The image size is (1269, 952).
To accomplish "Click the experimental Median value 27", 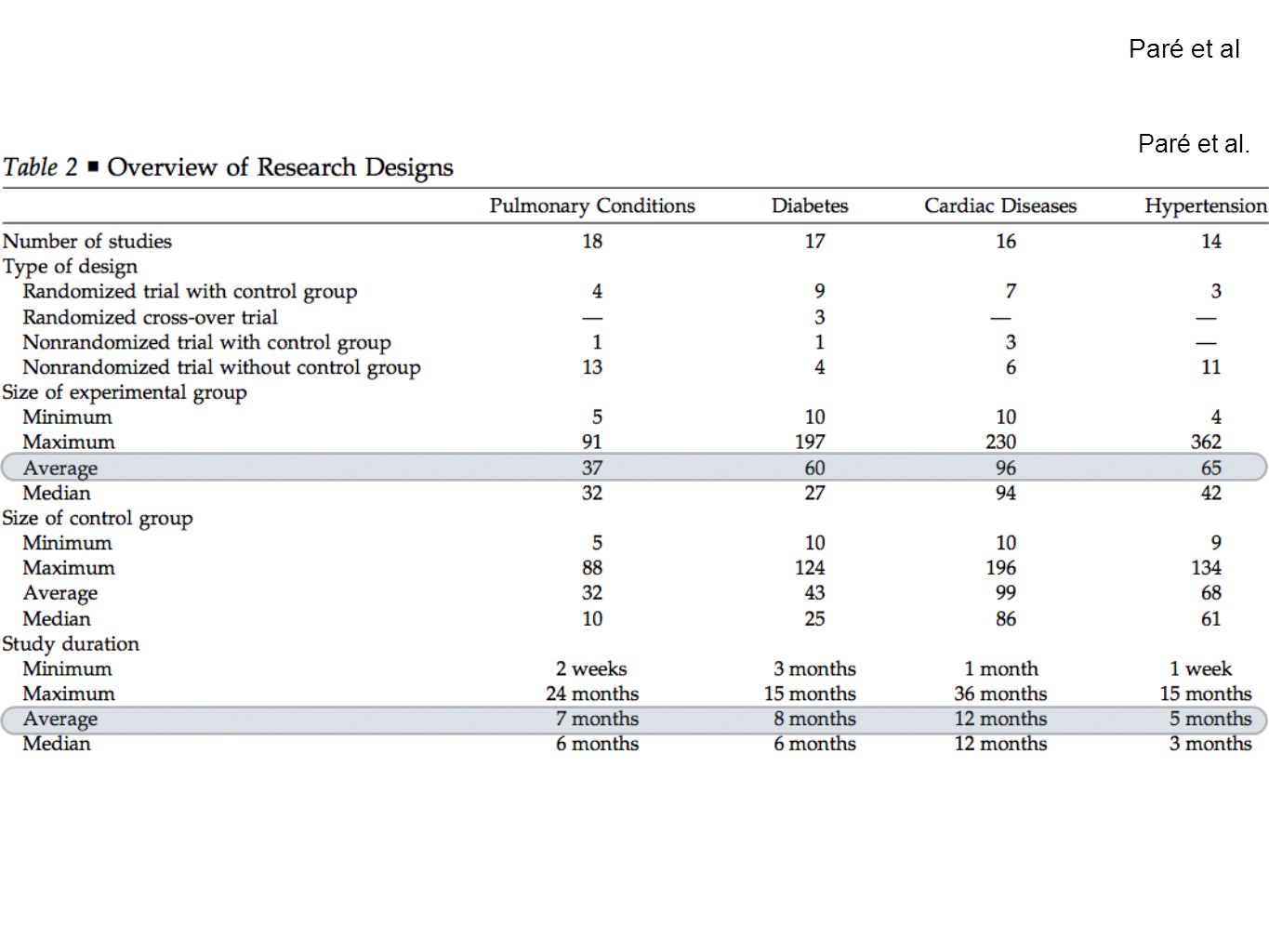I will pyautogui.click(x=814, y=493).
